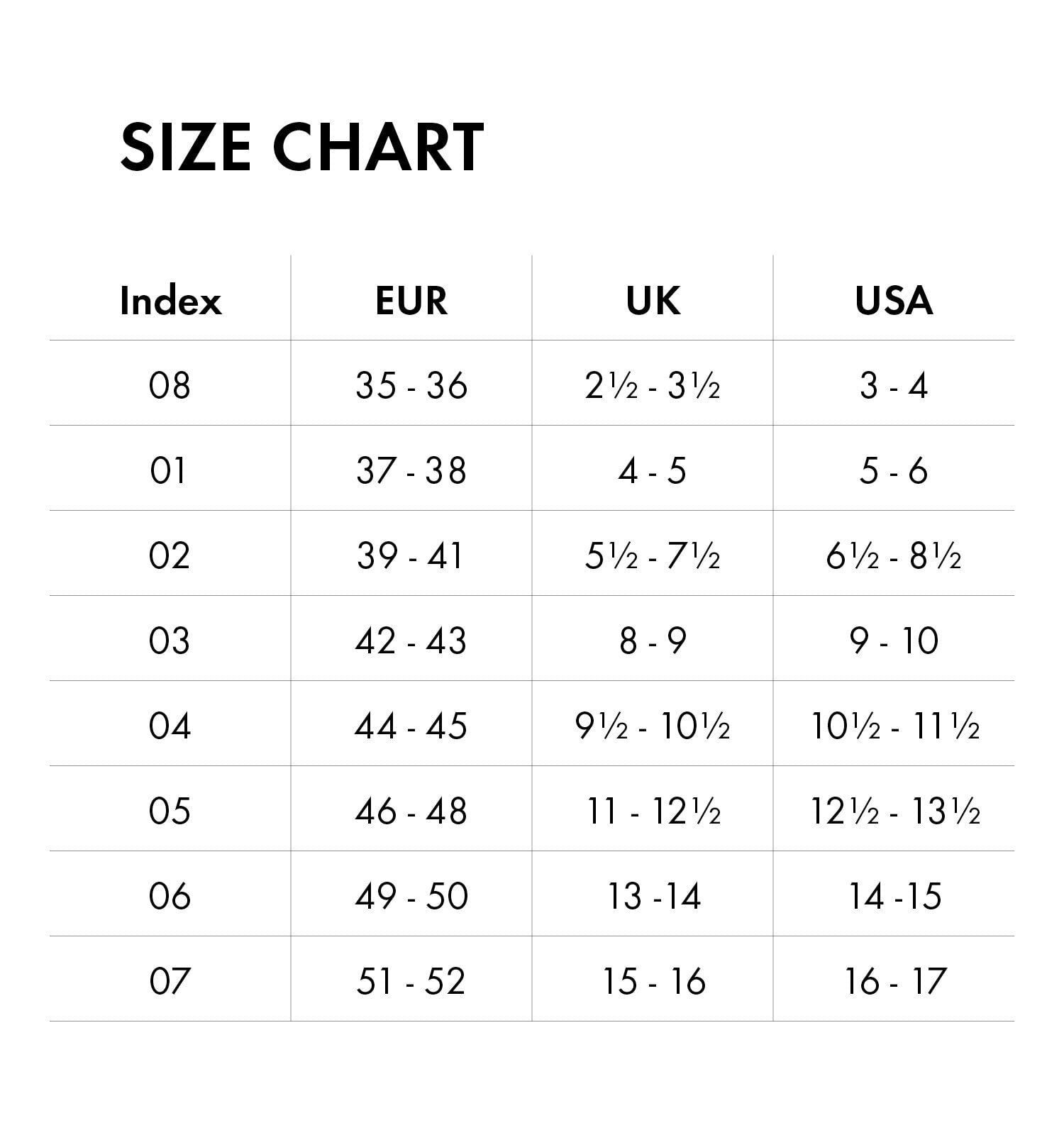The height and width of the screenshot is (1135, 1064).
Task: Click index 06 in the table
Action: [x=170, y=897]
